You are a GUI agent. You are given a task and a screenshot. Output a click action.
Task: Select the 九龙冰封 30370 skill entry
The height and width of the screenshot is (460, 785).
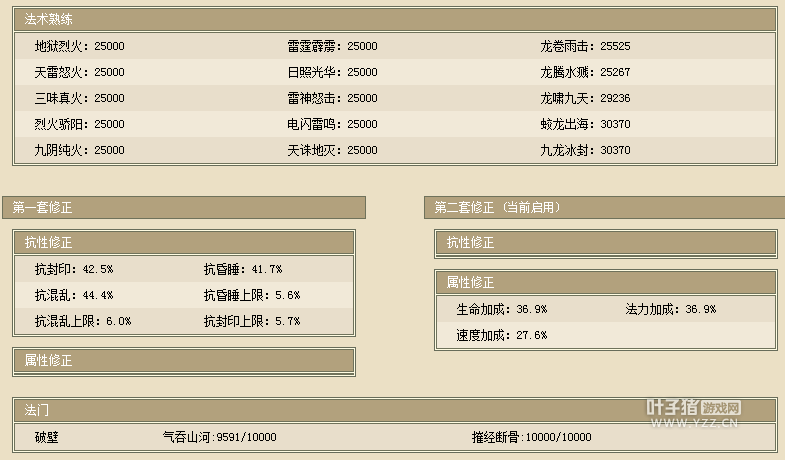585,150
